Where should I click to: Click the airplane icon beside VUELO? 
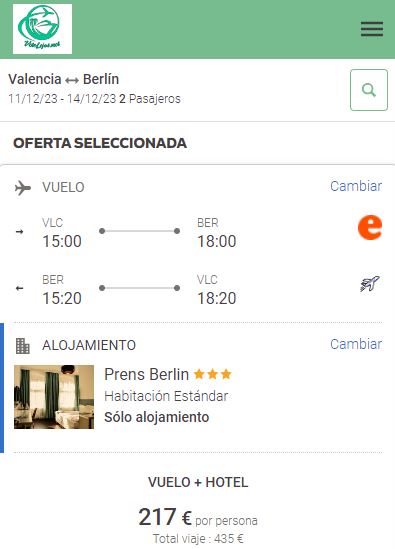23,188
